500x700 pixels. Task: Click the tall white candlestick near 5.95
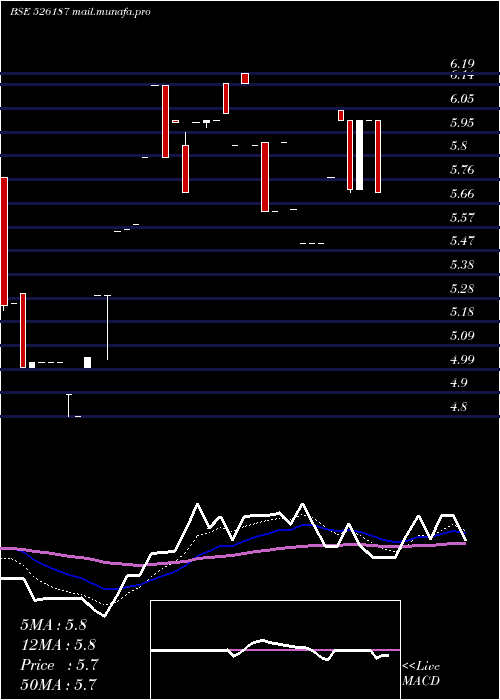click(359, 155)
